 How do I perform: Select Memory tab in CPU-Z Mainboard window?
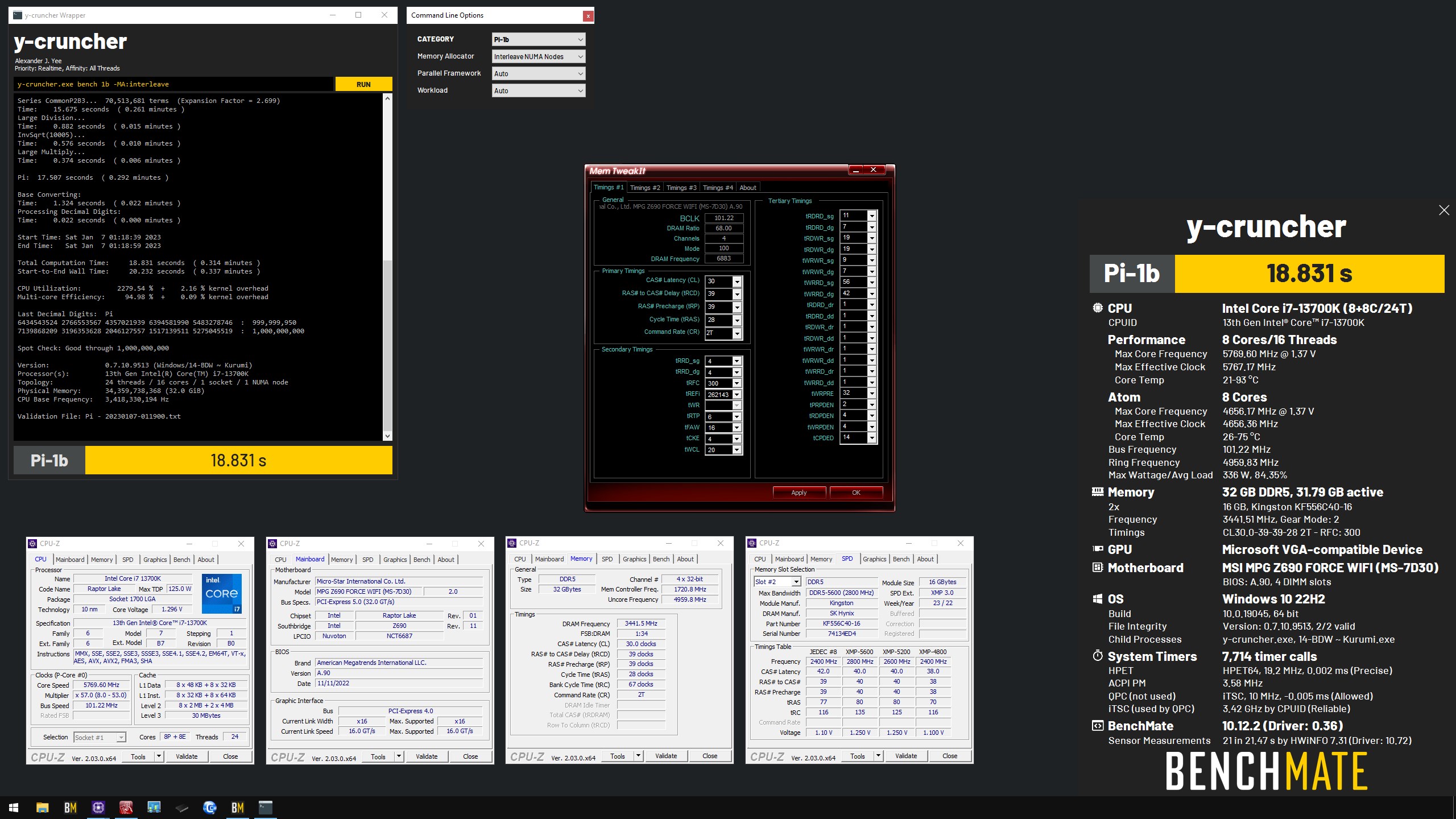coord(341,560)
